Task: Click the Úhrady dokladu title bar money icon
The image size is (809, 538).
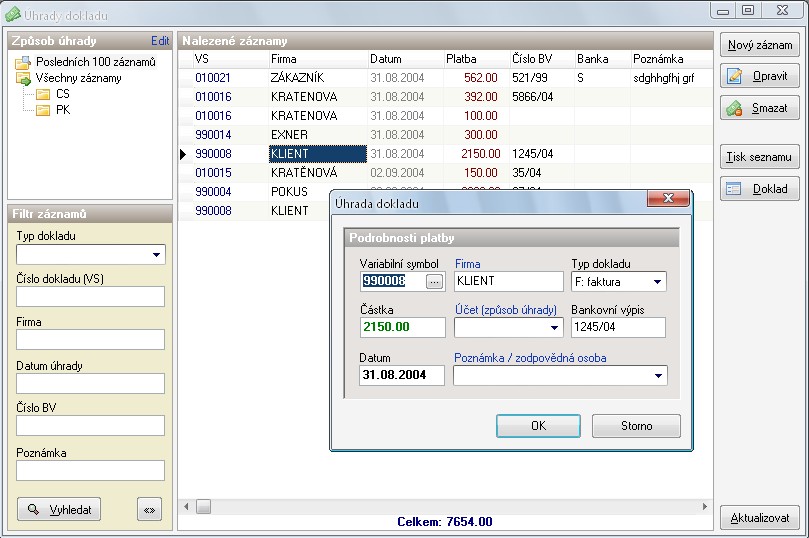Action: (x=12, y=14)
